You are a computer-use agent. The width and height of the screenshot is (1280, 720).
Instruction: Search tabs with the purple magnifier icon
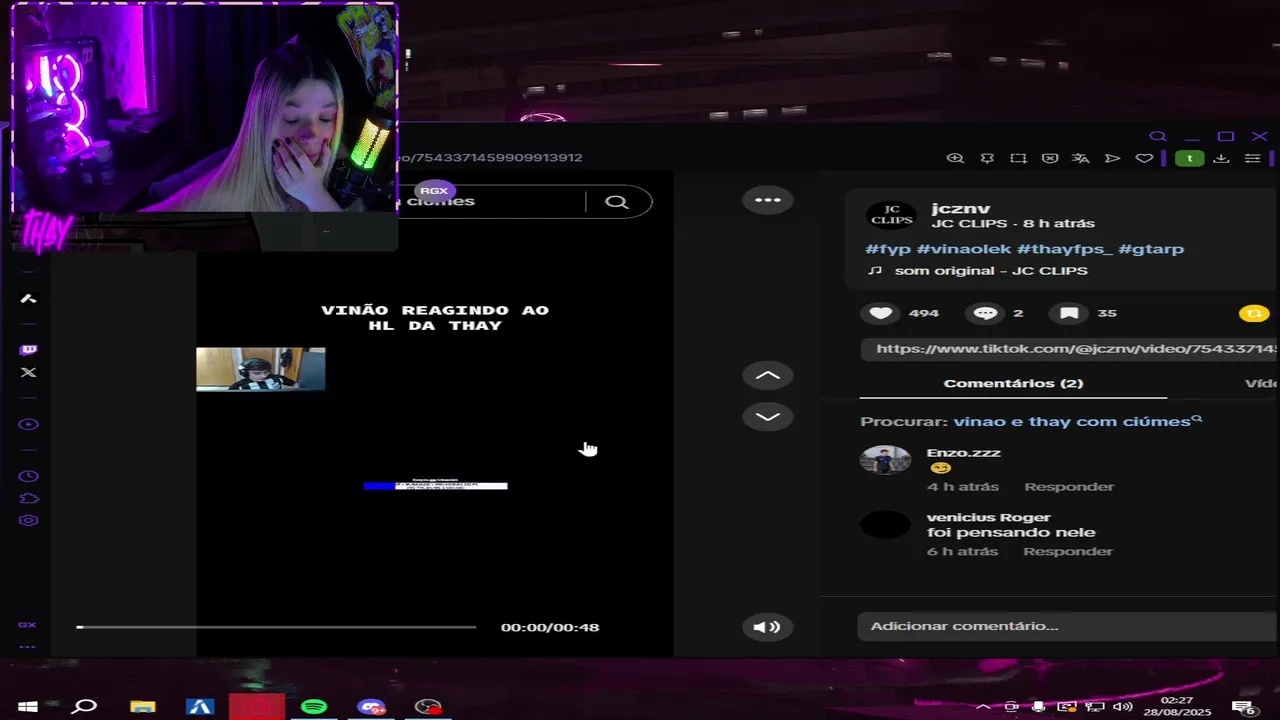(1158, 136)
